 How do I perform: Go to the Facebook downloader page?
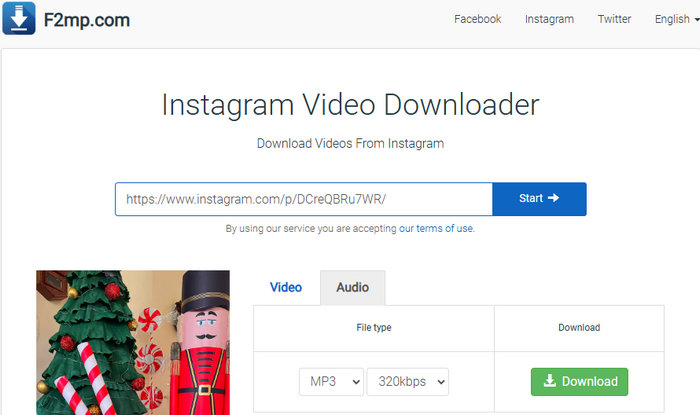pyautogui.click(x=477, y=19)
